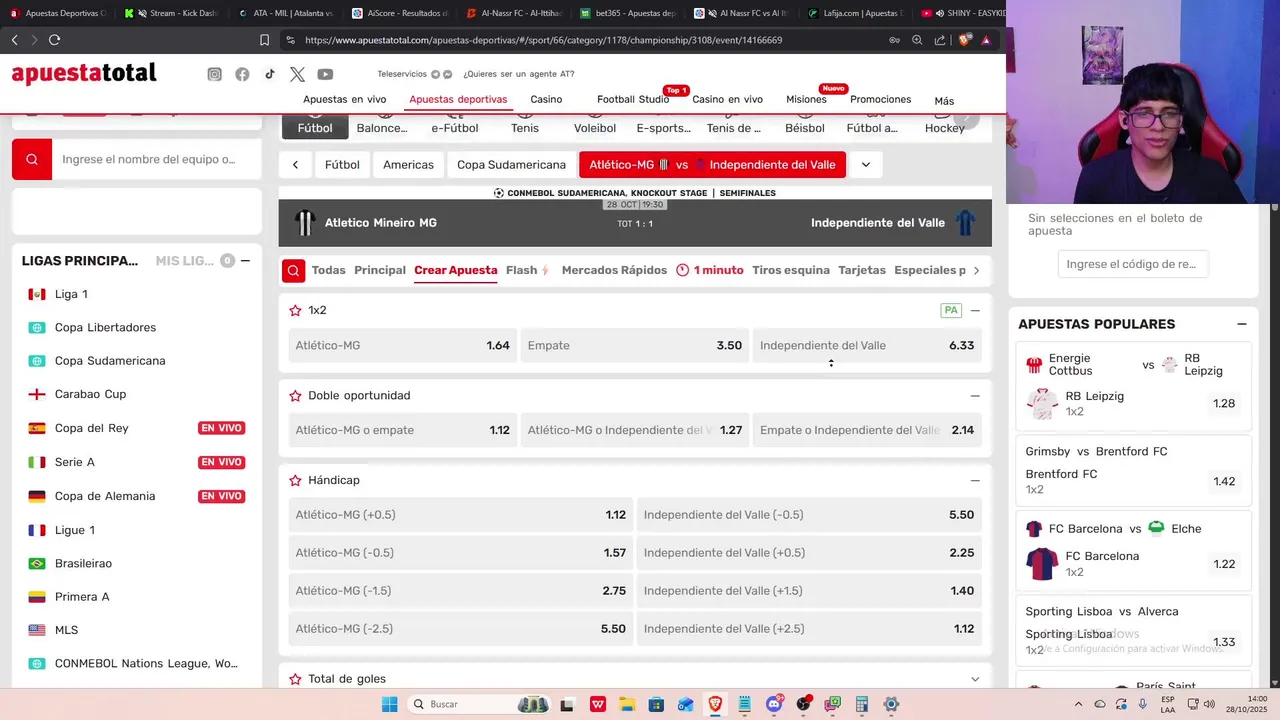Open the Brave shields lion icon
This screenshot has width=1280, height=720.
tap(964, 40)
